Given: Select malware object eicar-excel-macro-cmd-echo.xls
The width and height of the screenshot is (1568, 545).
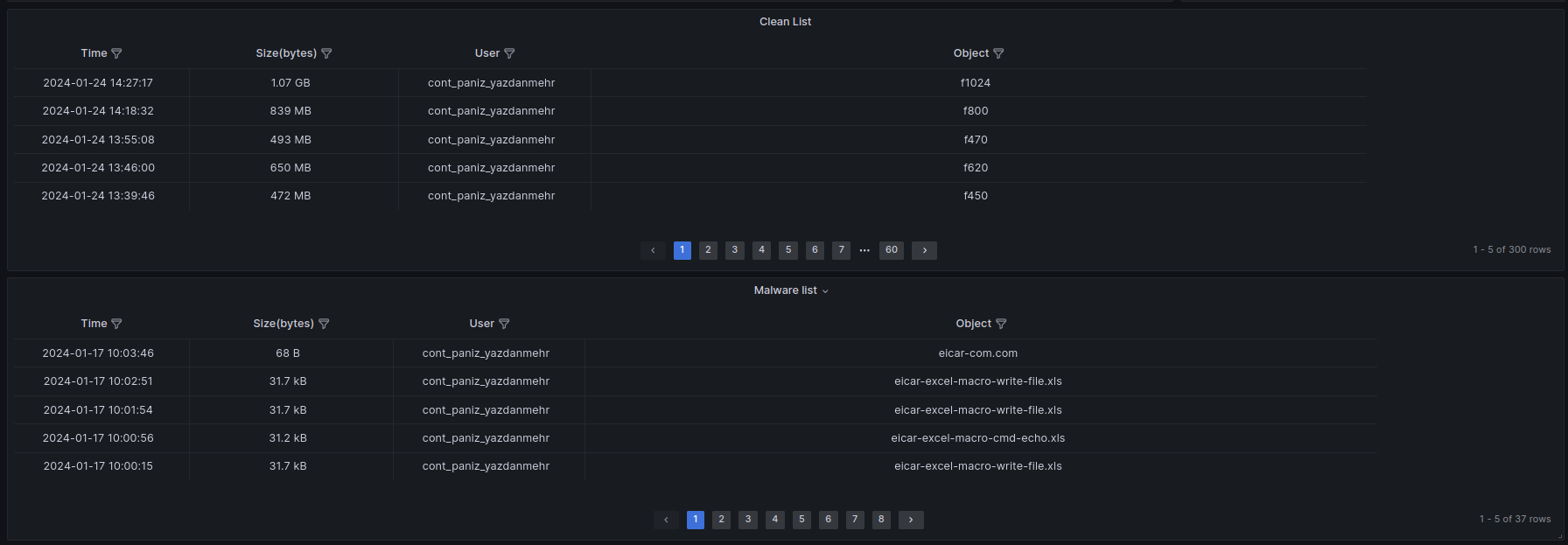Looking at the screenshot, I should pos(978,438).
